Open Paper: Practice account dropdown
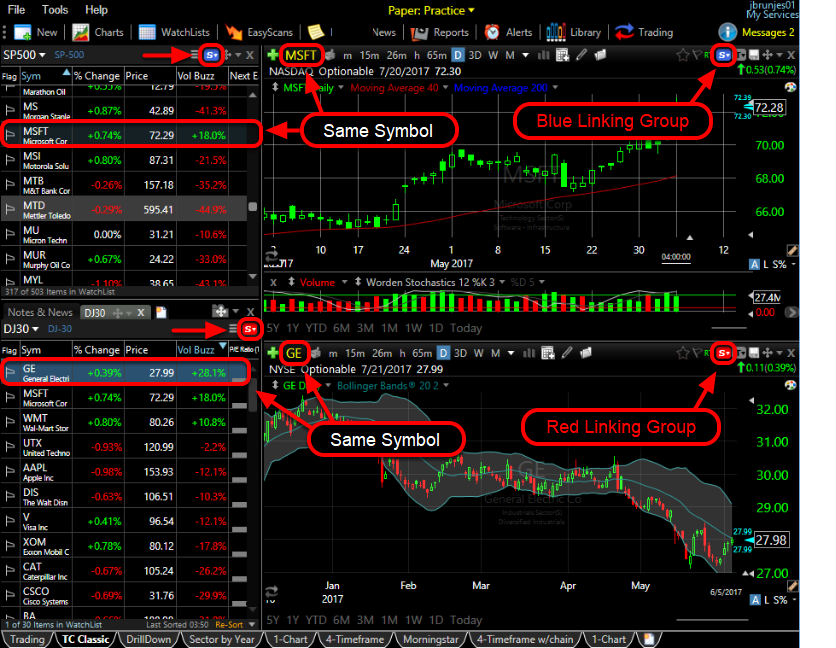Image resolution: width=836 pixels, height=648 pixels. point(431,10)
